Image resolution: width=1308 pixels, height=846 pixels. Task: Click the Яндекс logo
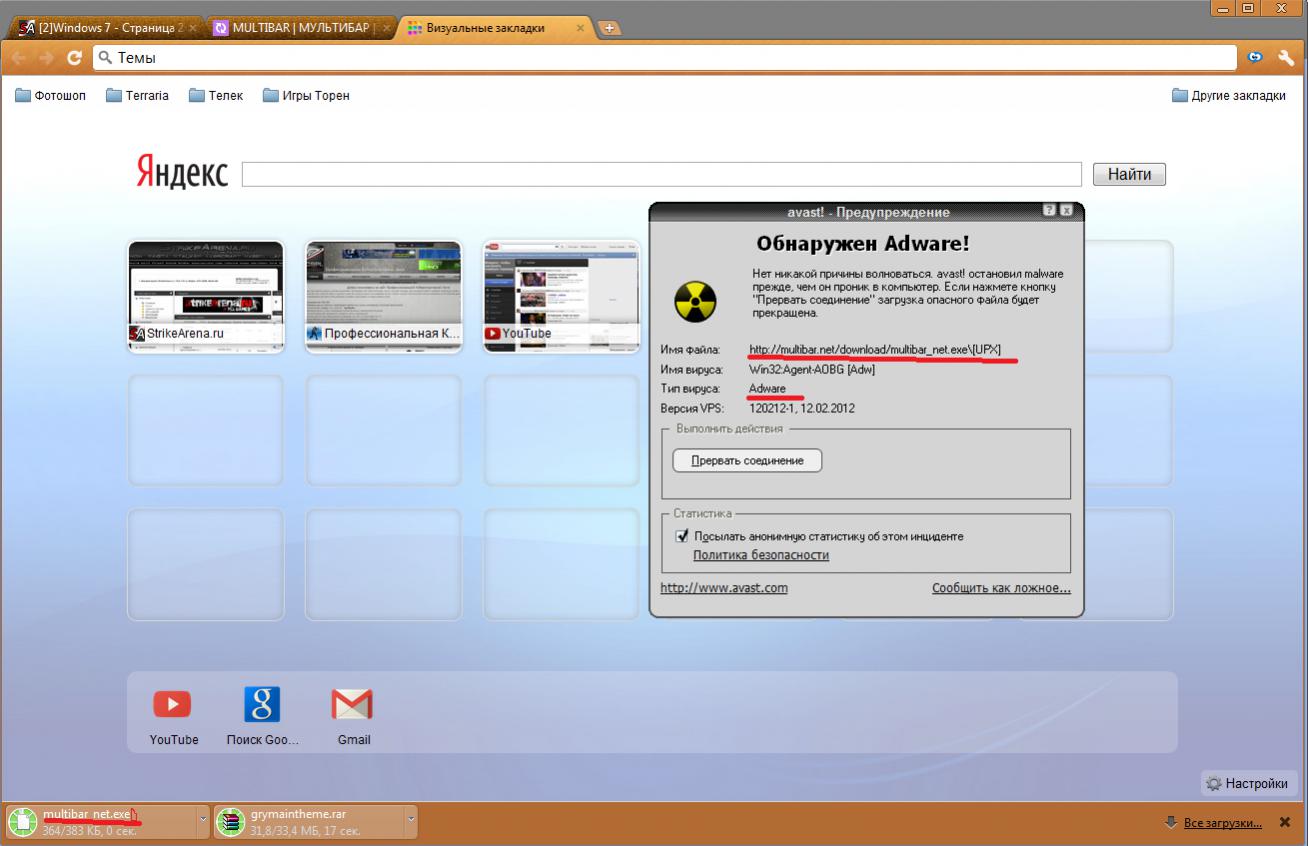coord(182,173)
